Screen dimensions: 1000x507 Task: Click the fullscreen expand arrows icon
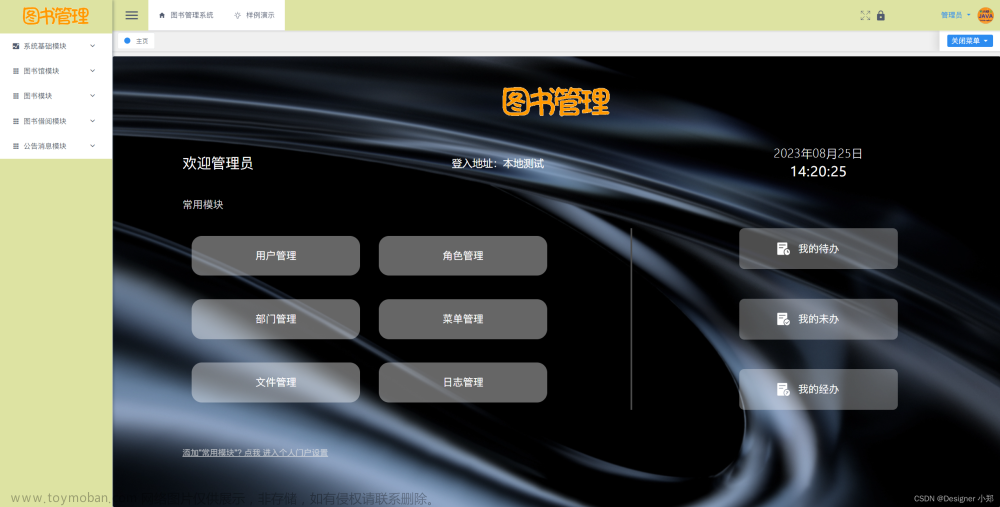pos(865,15)
